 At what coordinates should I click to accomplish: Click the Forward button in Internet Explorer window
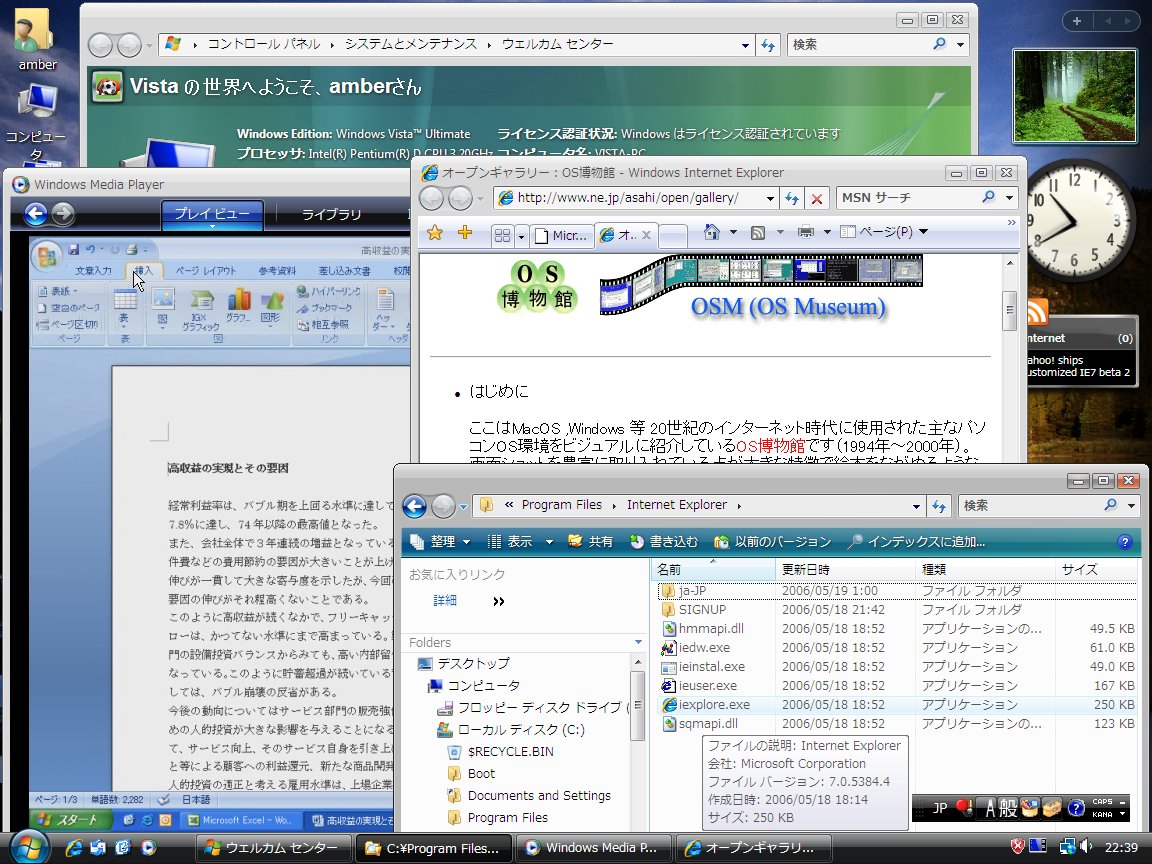point(461,198)
